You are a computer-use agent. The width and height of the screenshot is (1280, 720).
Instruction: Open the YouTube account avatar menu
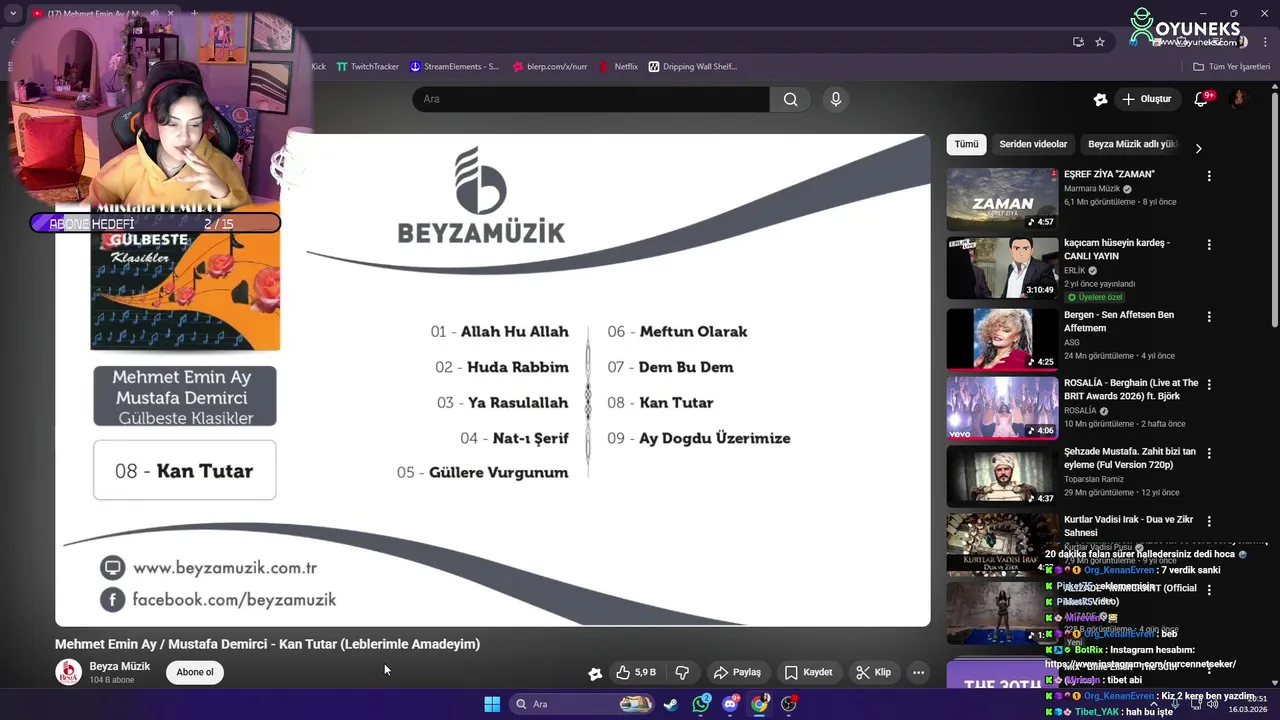(1239, 99)
